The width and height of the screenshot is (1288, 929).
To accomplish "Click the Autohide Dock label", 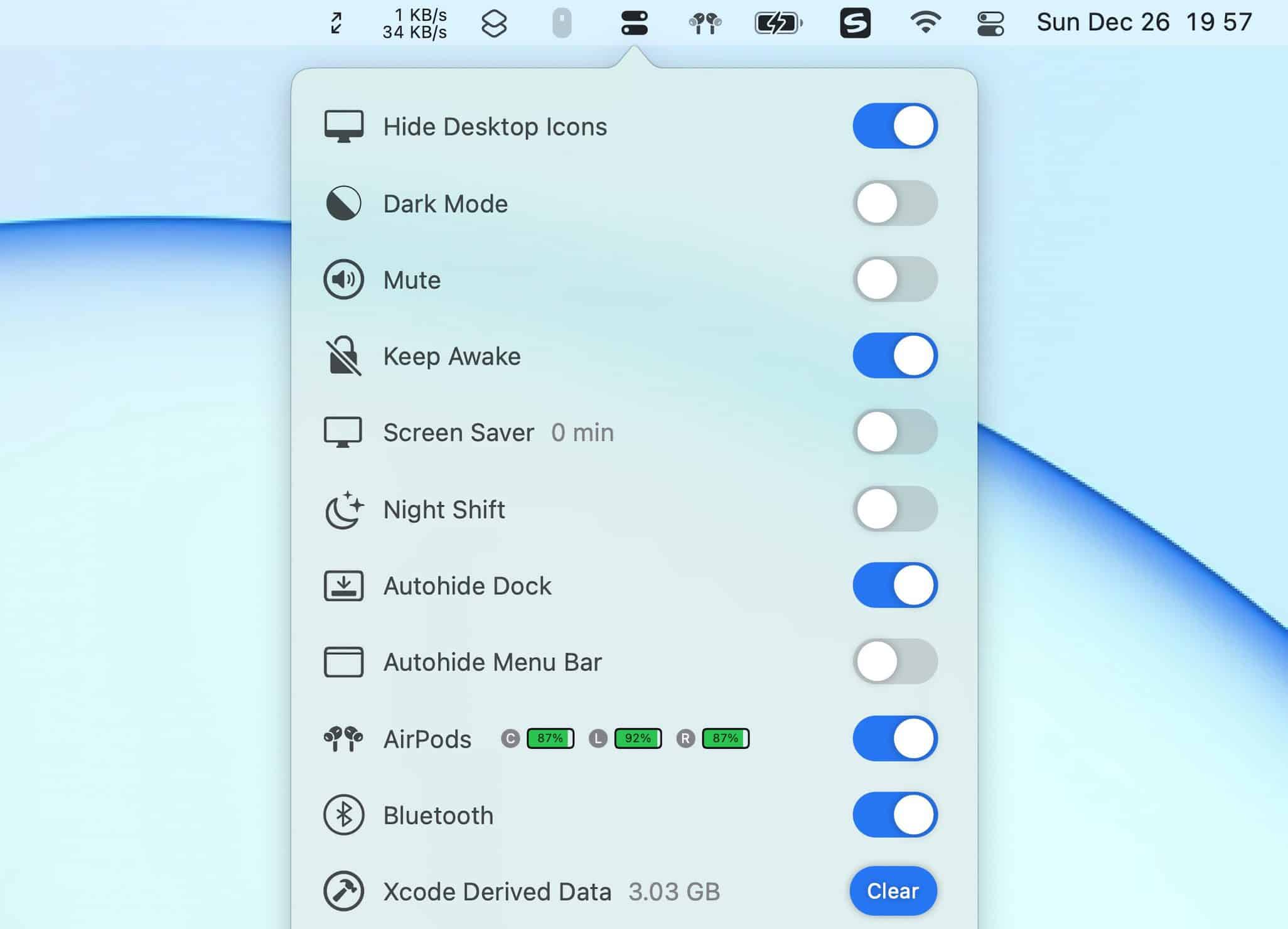I will pyautogui.click(x=468, y=586).
